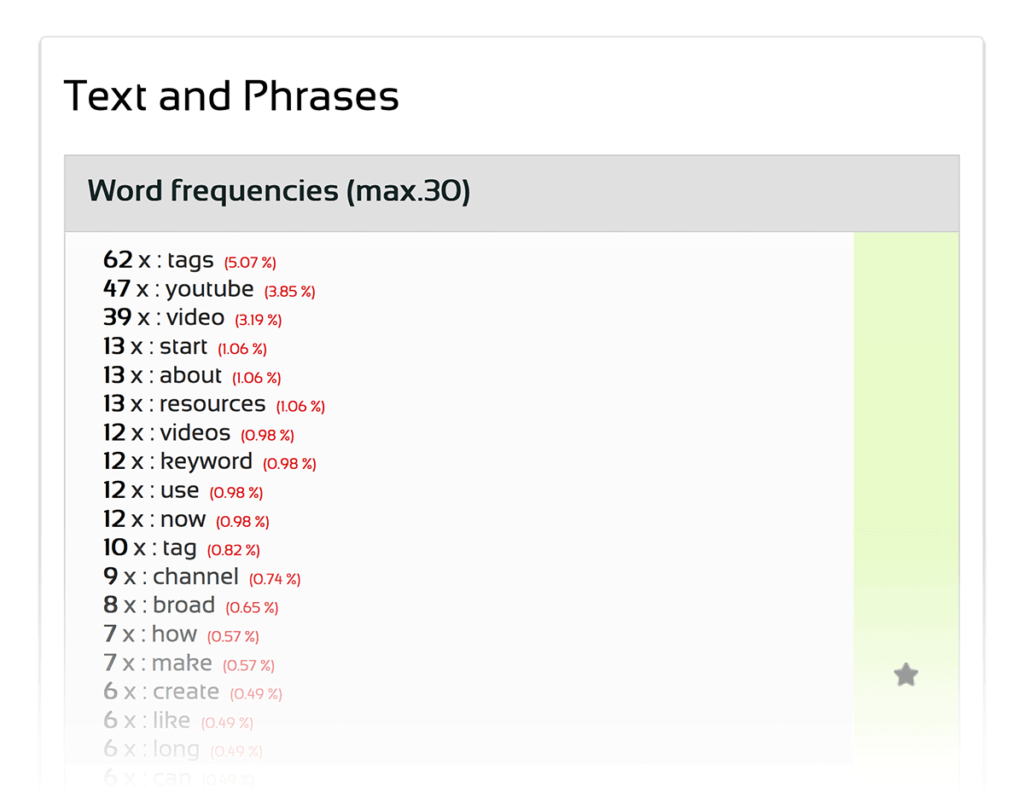Click the 'now' word frequency row

point(183,520)
